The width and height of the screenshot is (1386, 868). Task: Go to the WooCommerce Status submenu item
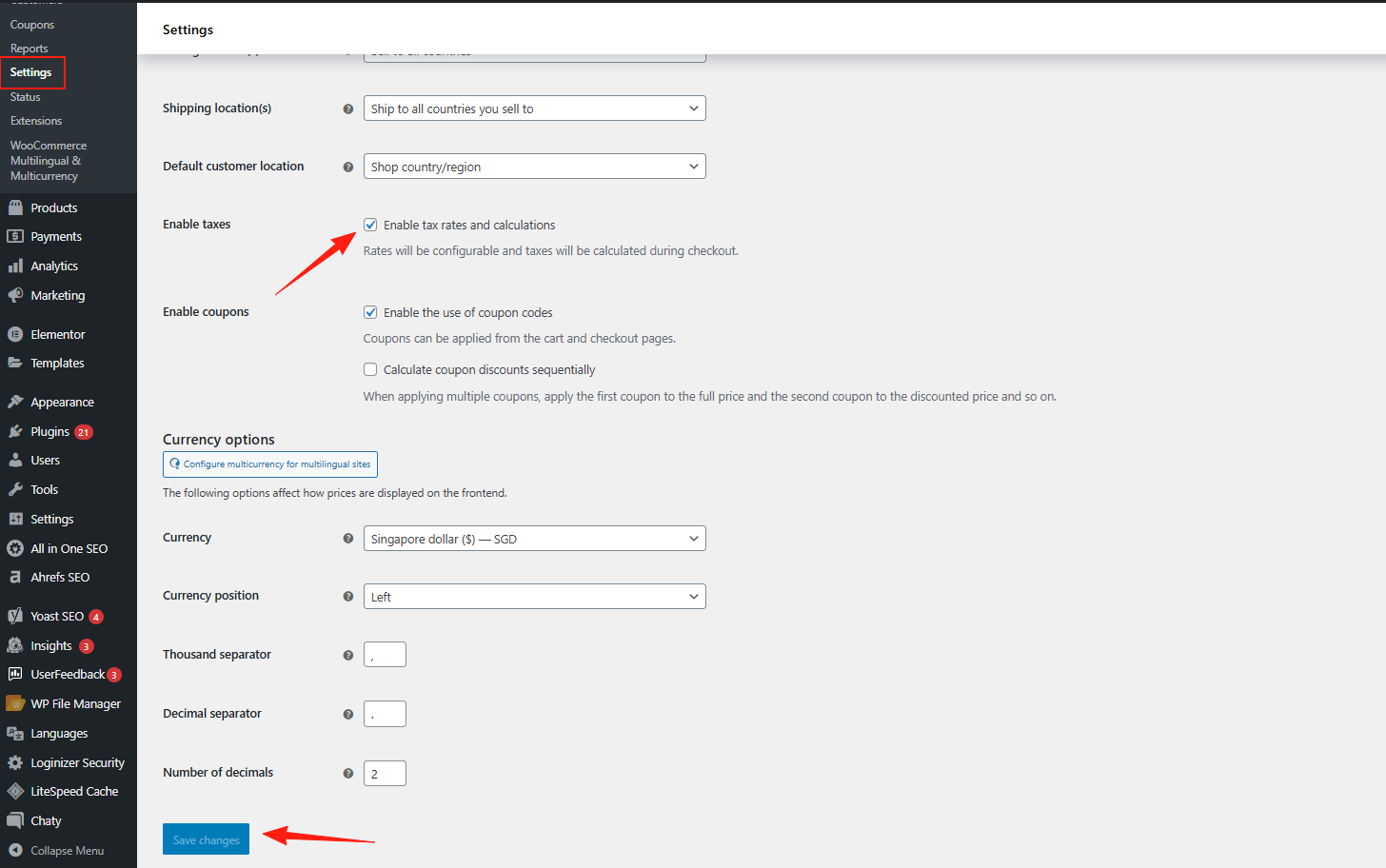point(26,97)
